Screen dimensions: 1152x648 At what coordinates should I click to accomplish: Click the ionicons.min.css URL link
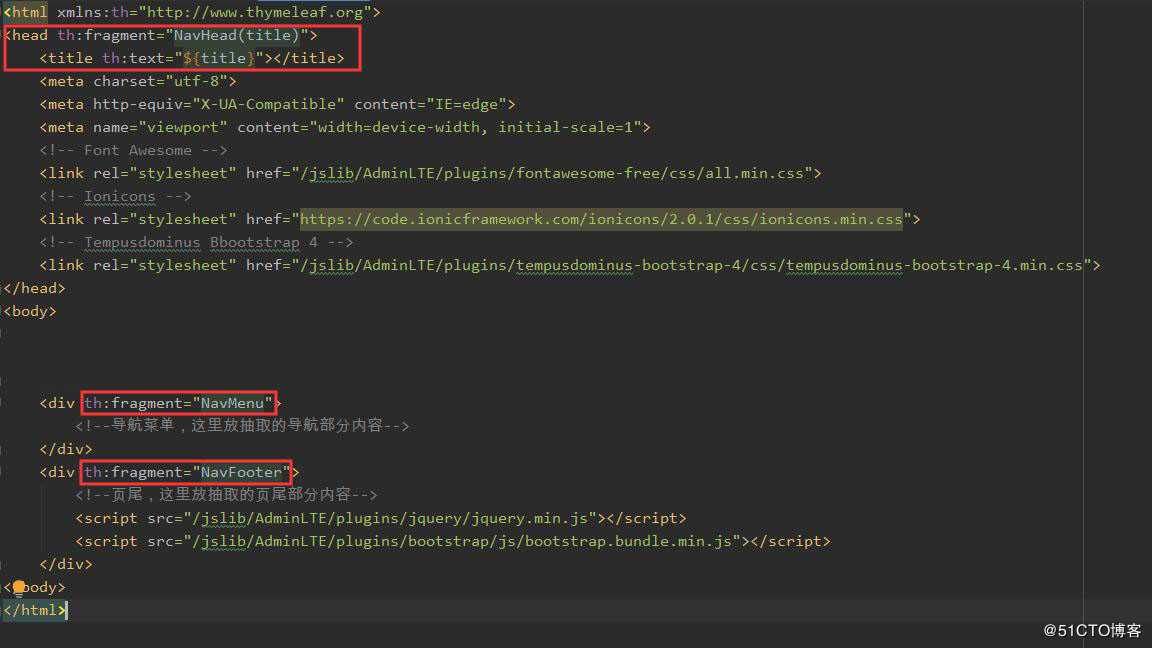tap(601, 219)
